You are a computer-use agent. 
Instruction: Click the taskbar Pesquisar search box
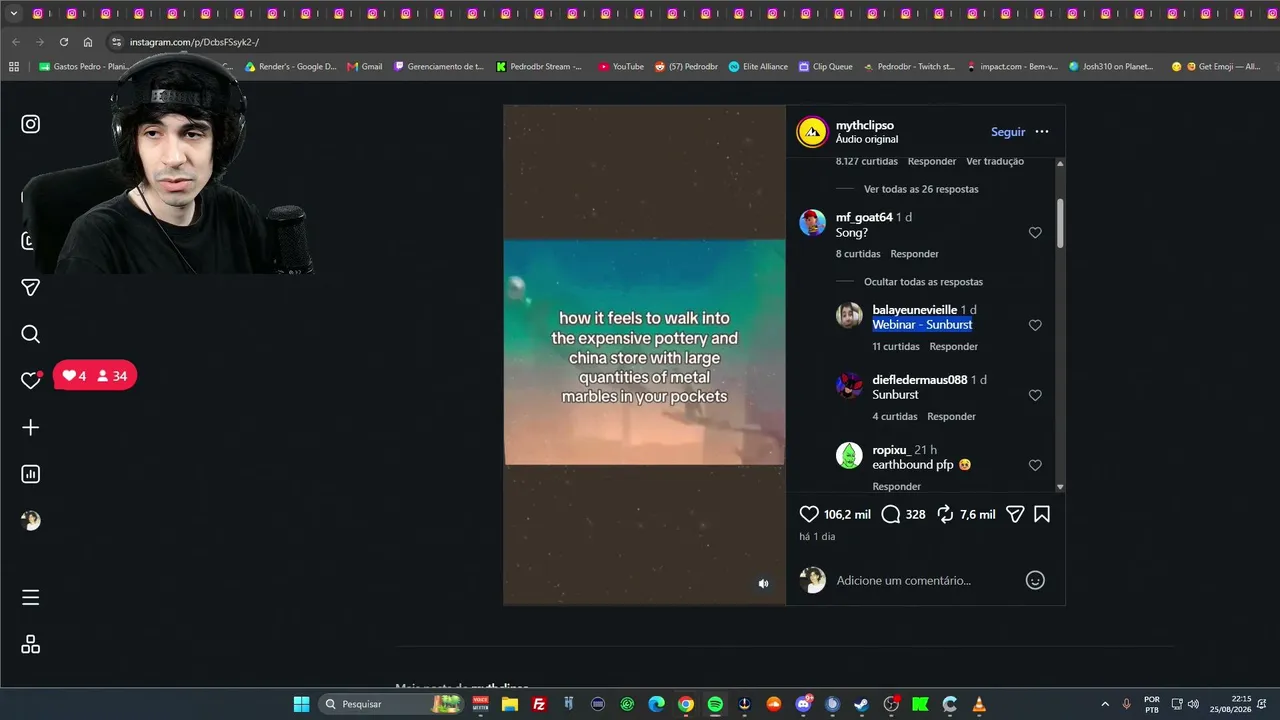[x=392, y=704]
